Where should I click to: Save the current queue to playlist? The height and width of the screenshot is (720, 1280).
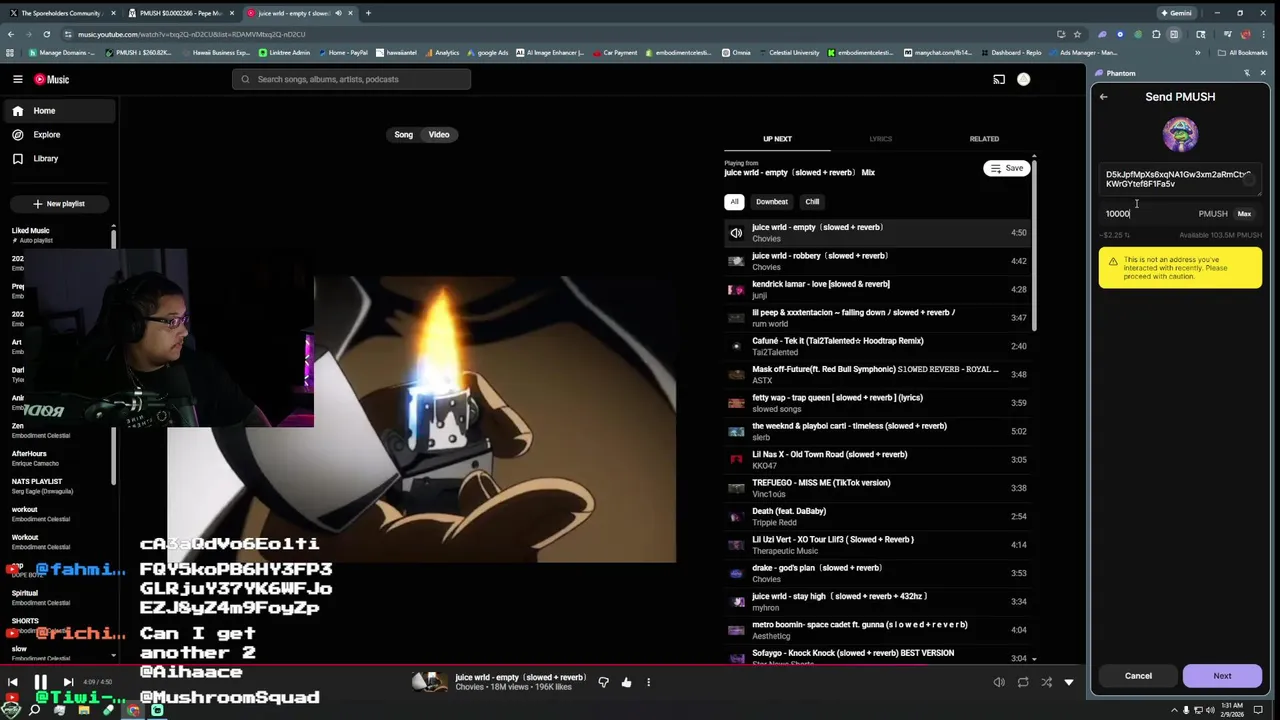1006,168
